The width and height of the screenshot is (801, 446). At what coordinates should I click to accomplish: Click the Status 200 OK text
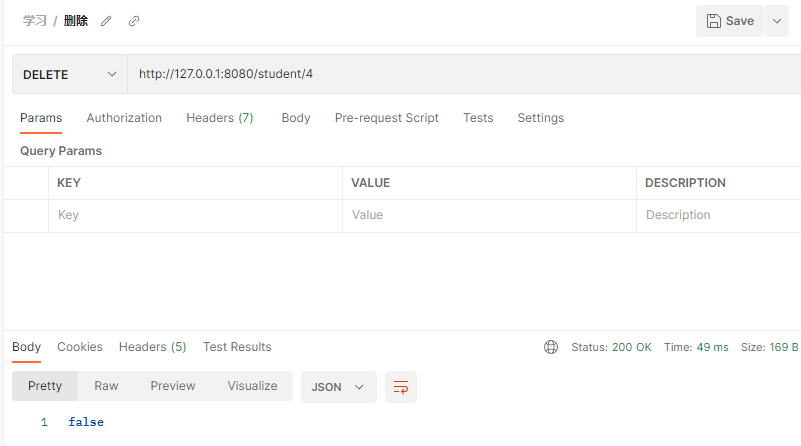tap(611, 347)
